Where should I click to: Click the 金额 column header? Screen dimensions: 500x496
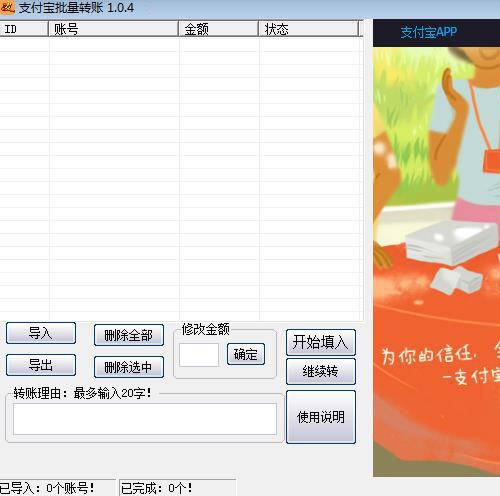tap(218, 29)
